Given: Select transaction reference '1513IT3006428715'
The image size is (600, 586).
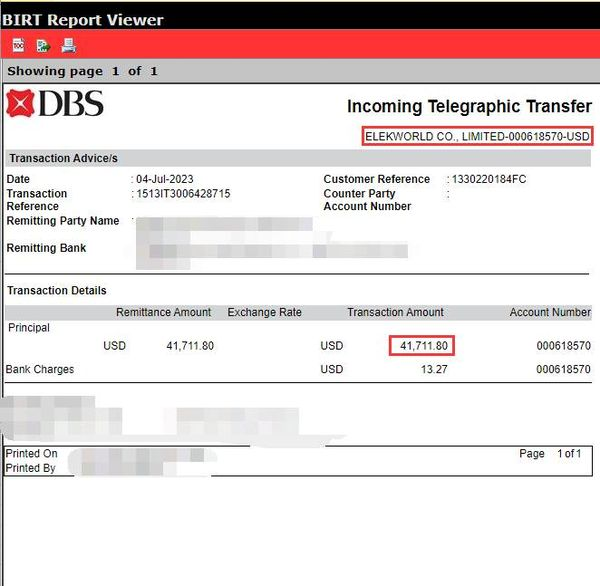Looking at the screenshot, I should point(183,194).
